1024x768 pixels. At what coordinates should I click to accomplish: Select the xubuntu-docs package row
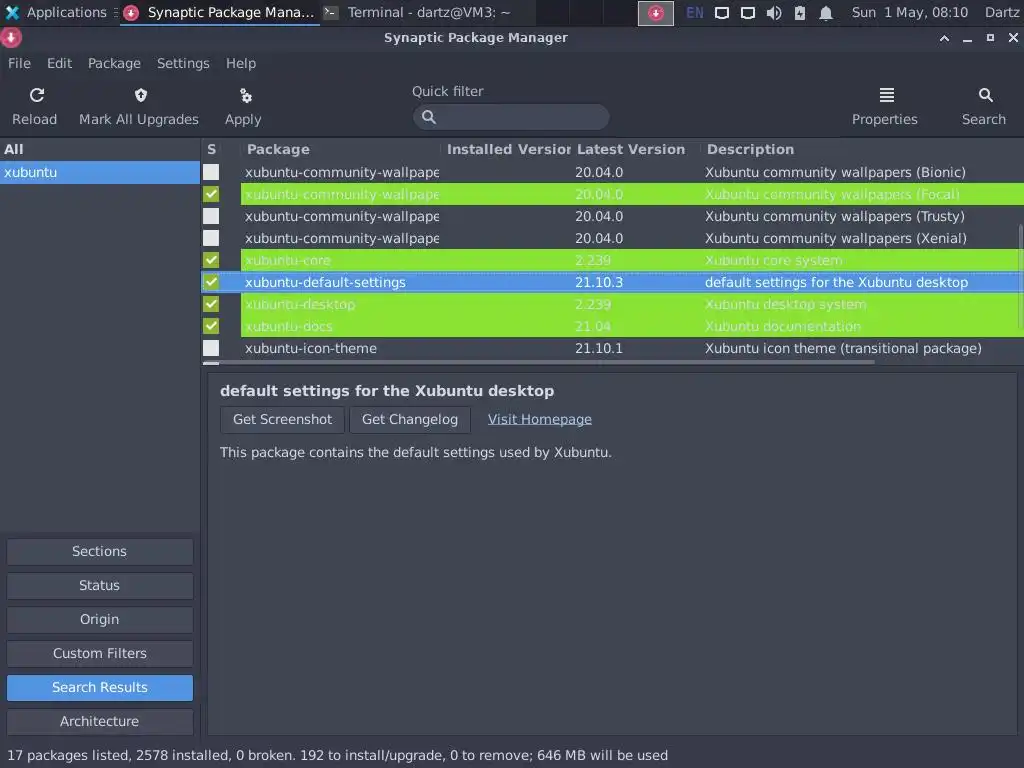613,326
